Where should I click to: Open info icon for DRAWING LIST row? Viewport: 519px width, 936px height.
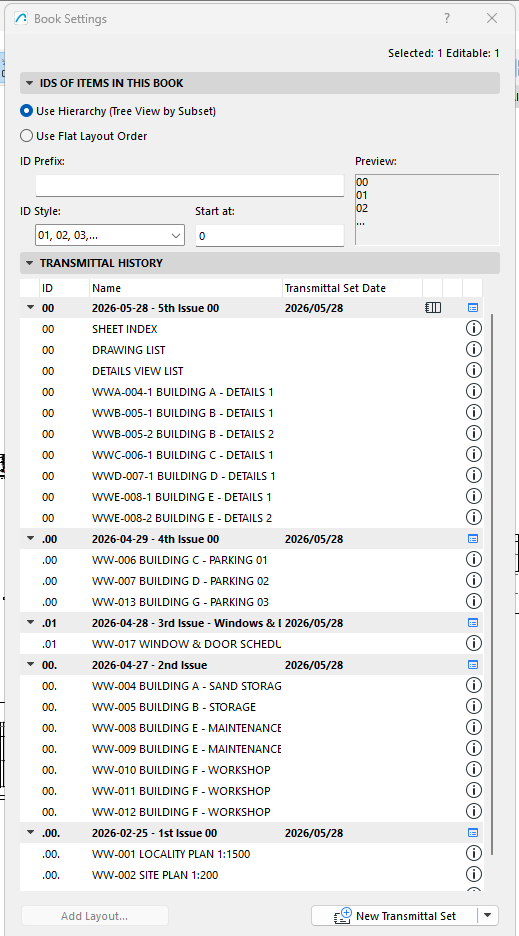tap(473, 349)
